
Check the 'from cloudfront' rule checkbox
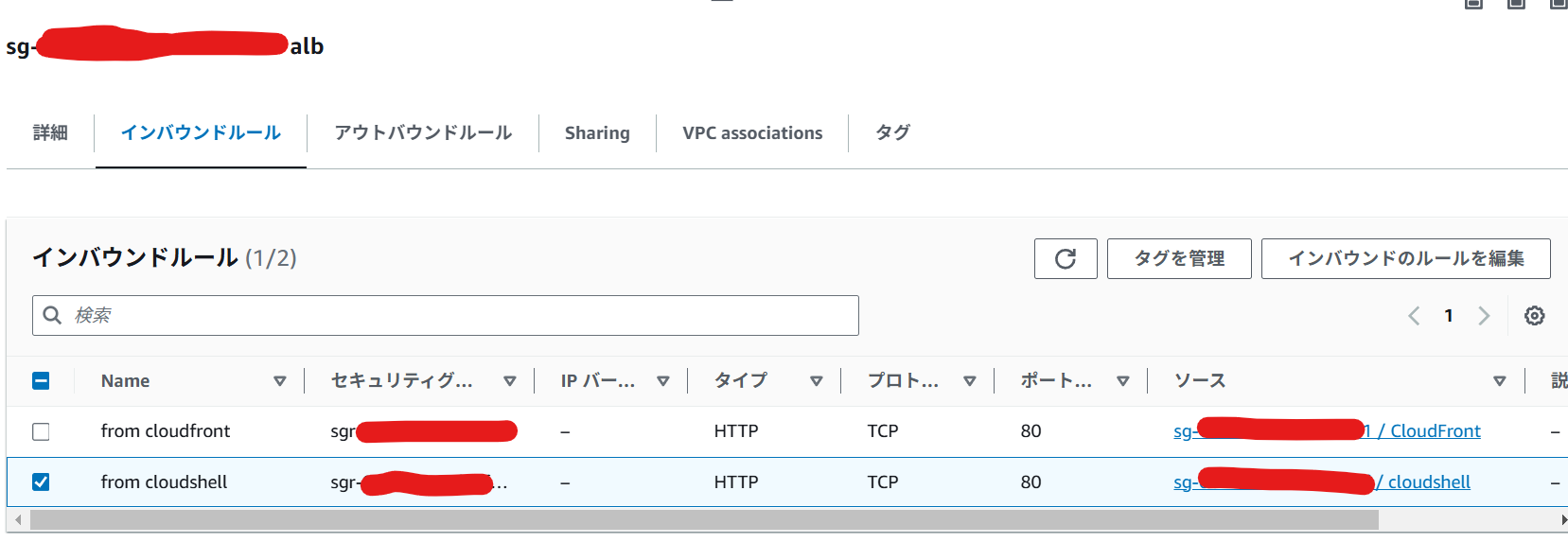pyautogui.click(x=41, y=431)
